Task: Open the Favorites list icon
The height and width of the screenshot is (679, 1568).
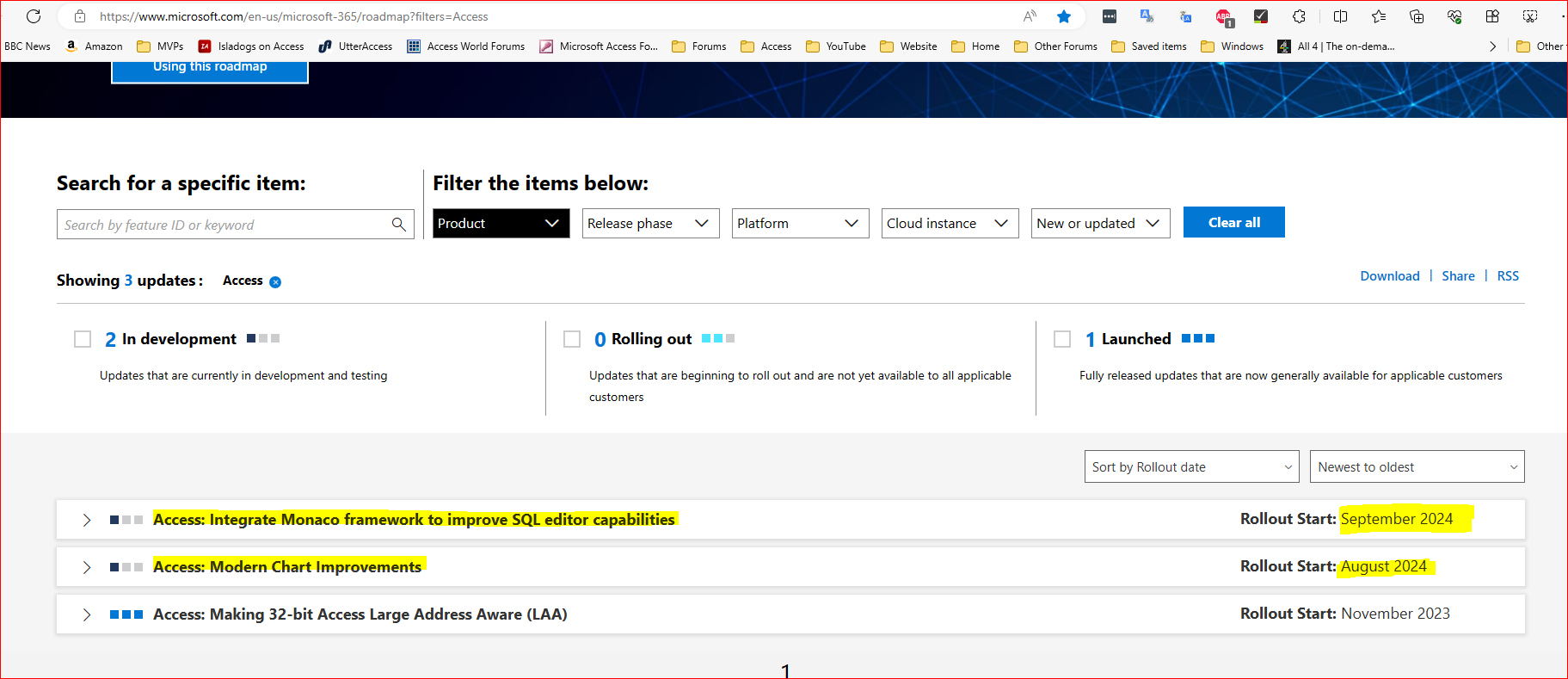Action: 1379,16
